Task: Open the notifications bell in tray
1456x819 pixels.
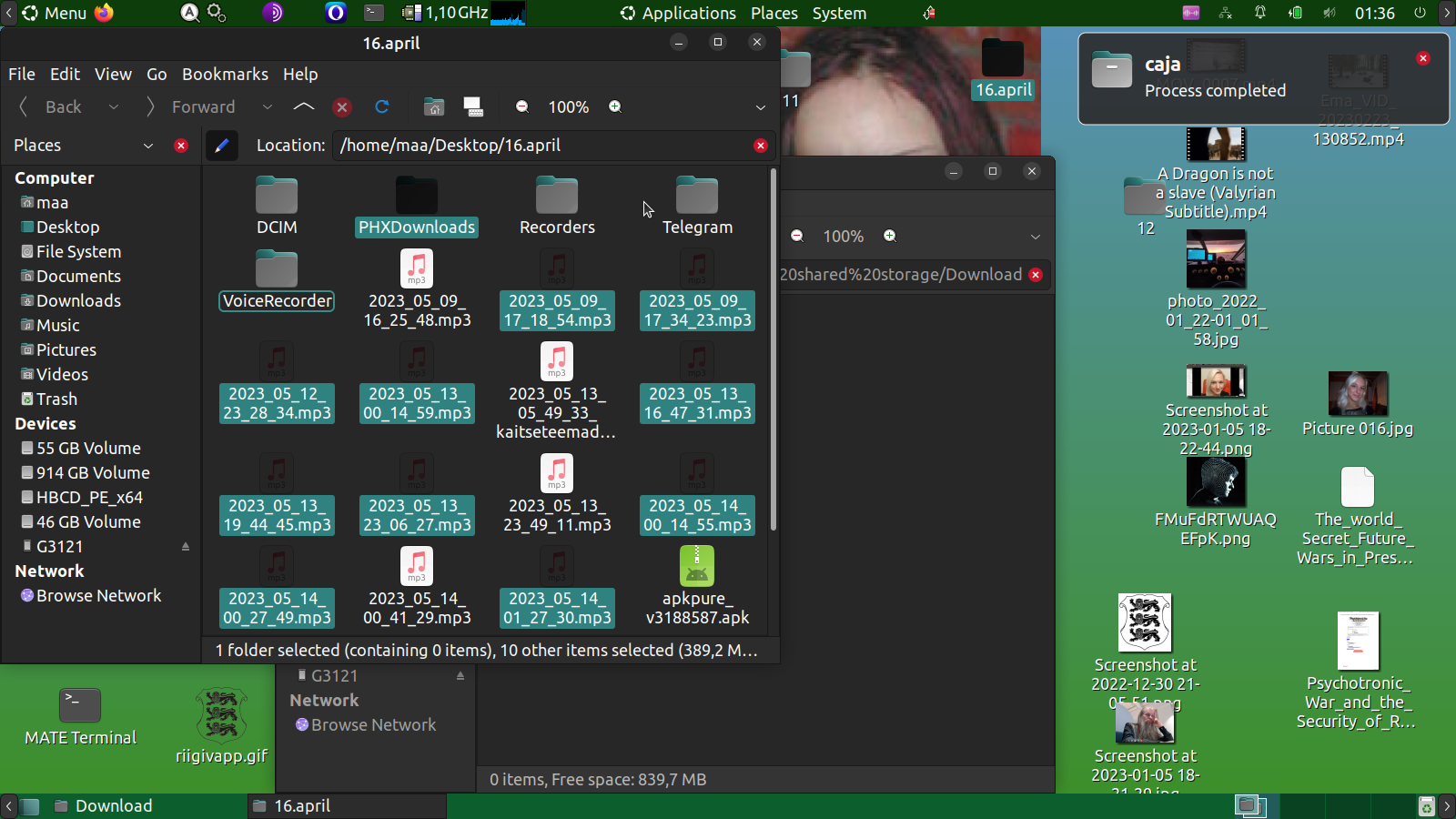Action: click(1260, 13)
